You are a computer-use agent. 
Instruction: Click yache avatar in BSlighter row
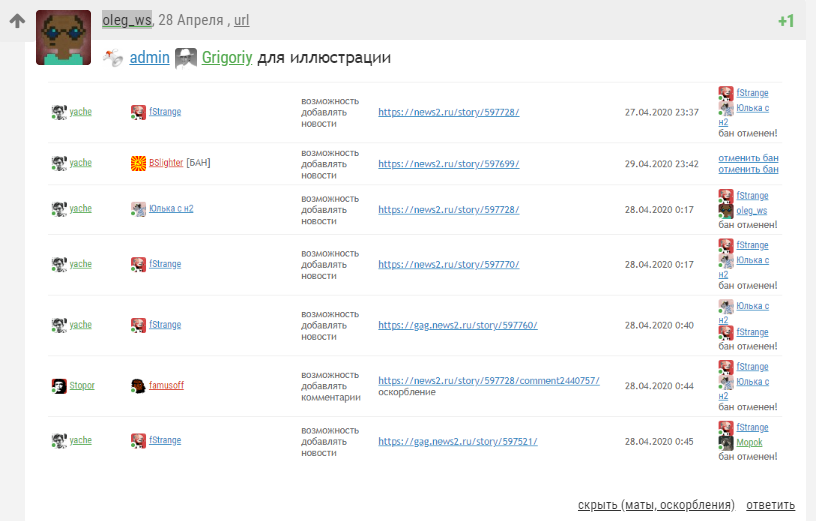[x=59, y=163]
